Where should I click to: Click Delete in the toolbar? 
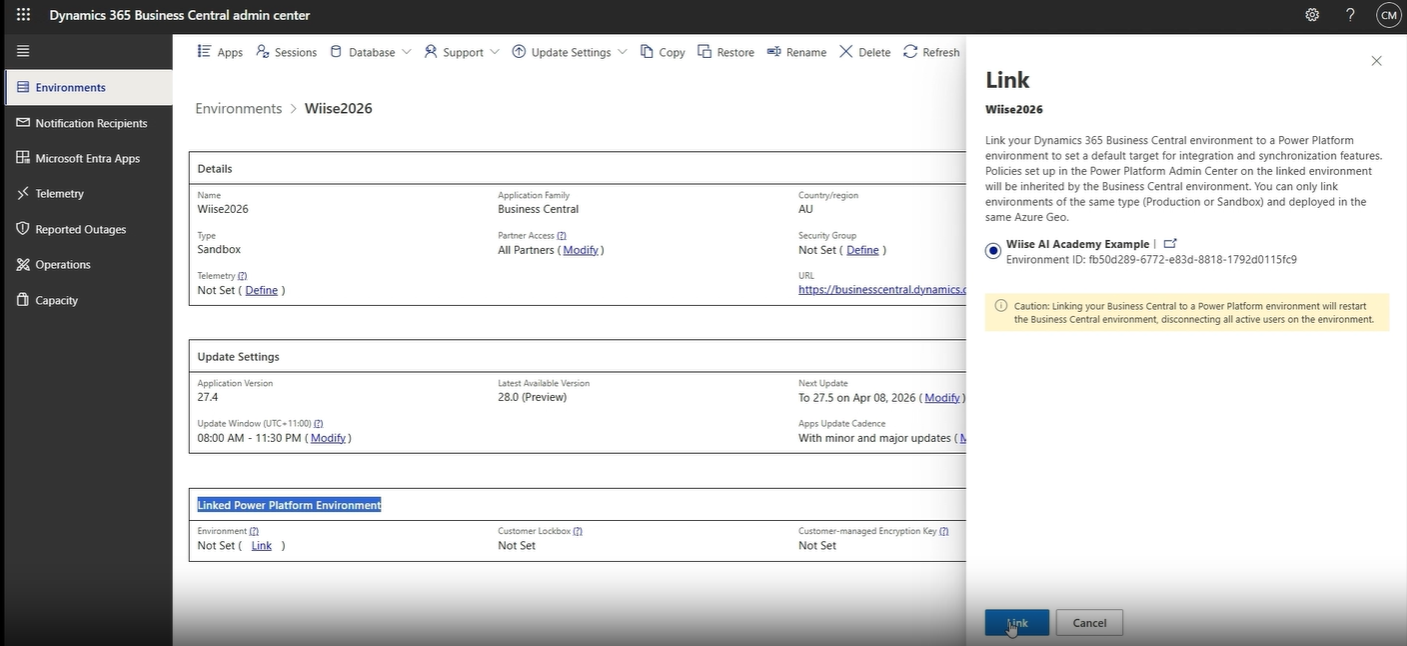pyautogui.click(x=864, y=52)
